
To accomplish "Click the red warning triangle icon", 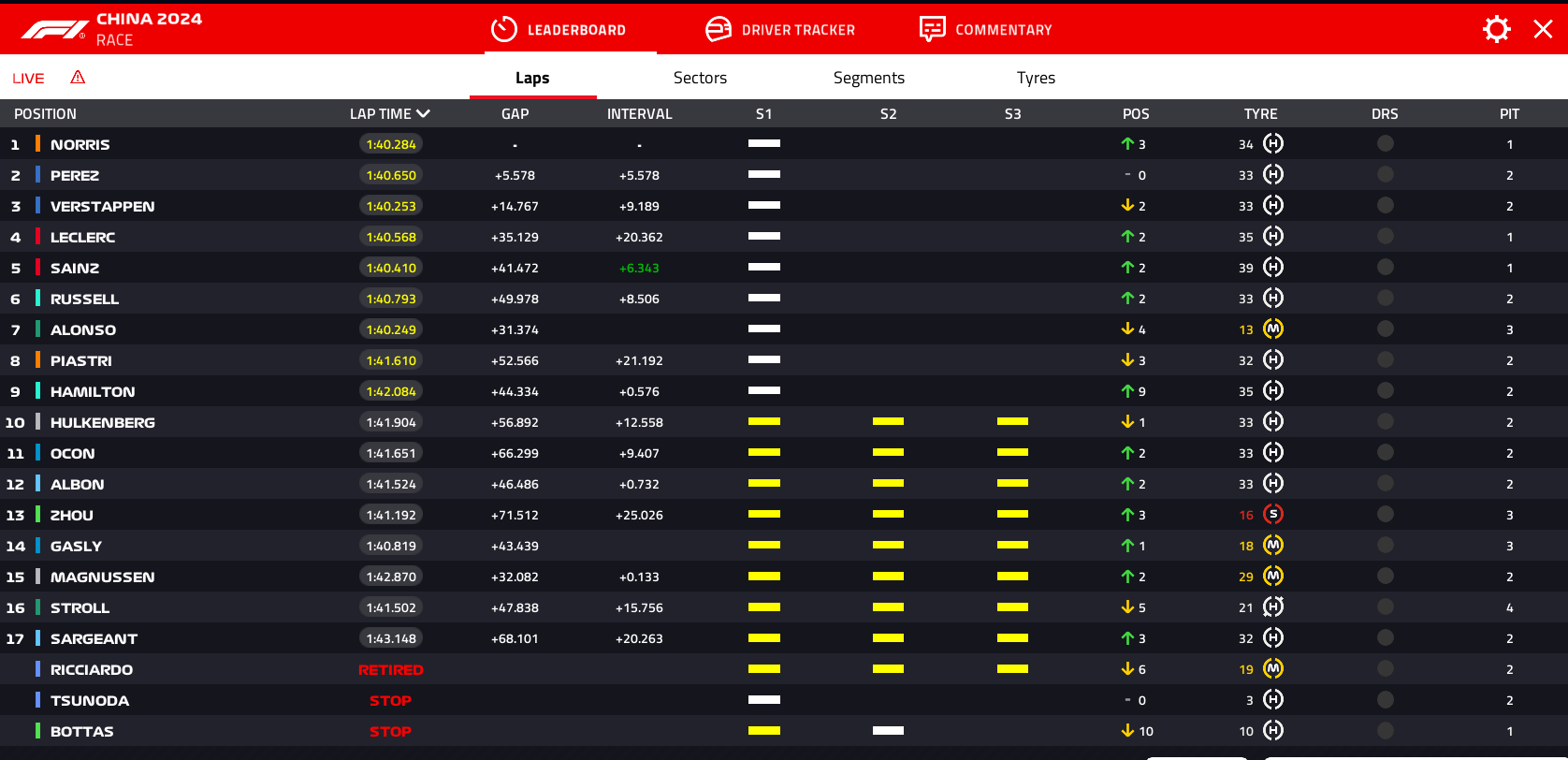I will (x=78, y=77).
